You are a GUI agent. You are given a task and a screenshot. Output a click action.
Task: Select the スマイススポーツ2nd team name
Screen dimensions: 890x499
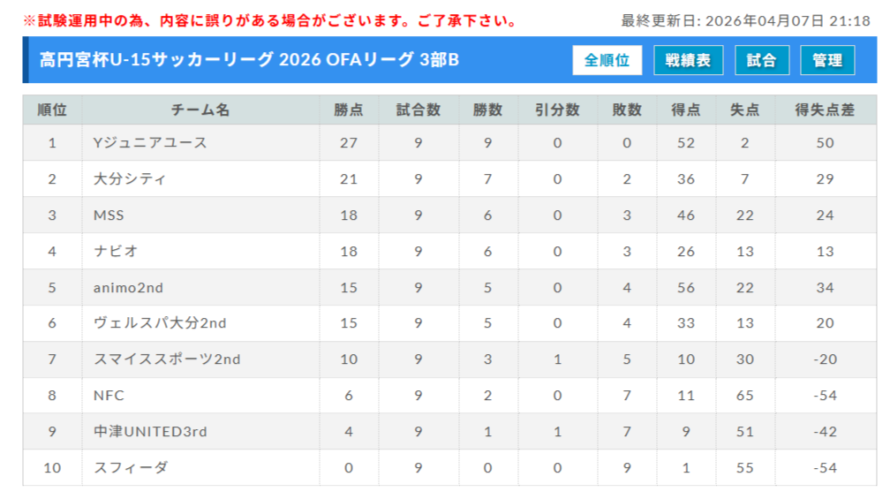[166, 359]
